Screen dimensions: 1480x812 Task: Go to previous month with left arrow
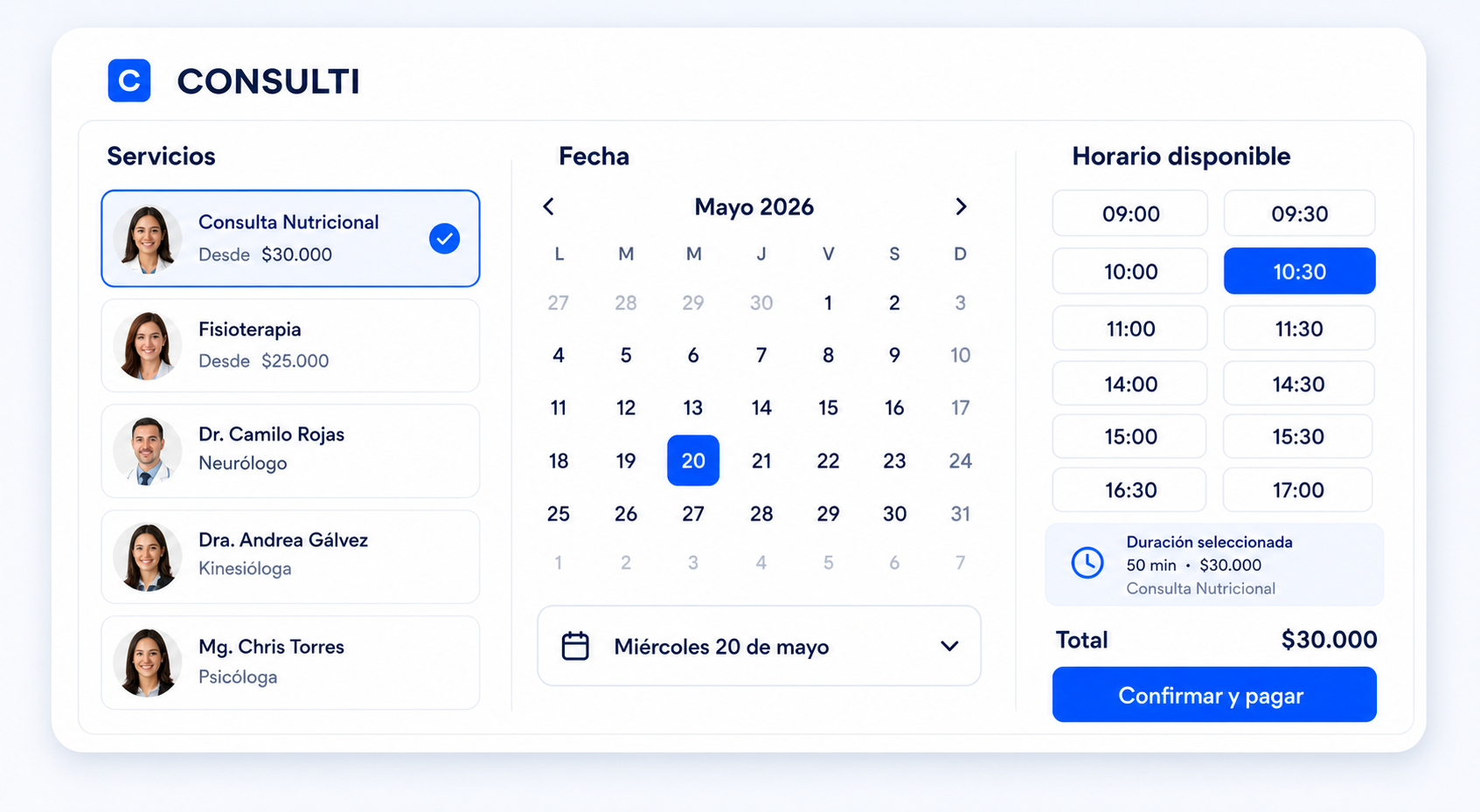(x=549, y=206)
